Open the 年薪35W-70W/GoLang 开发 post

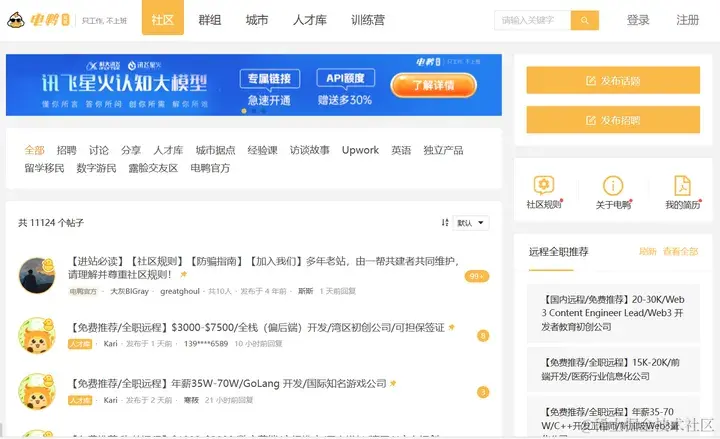227,383
